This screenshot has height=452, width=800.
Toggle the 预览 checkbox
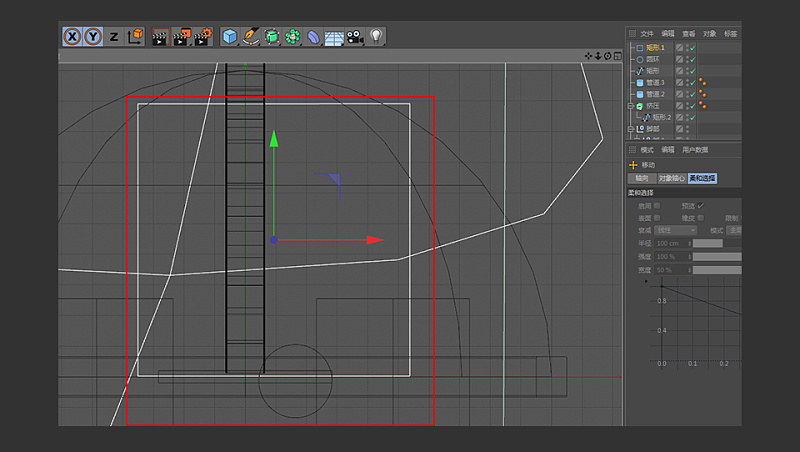pyautogui.click(x=701, y=205)
